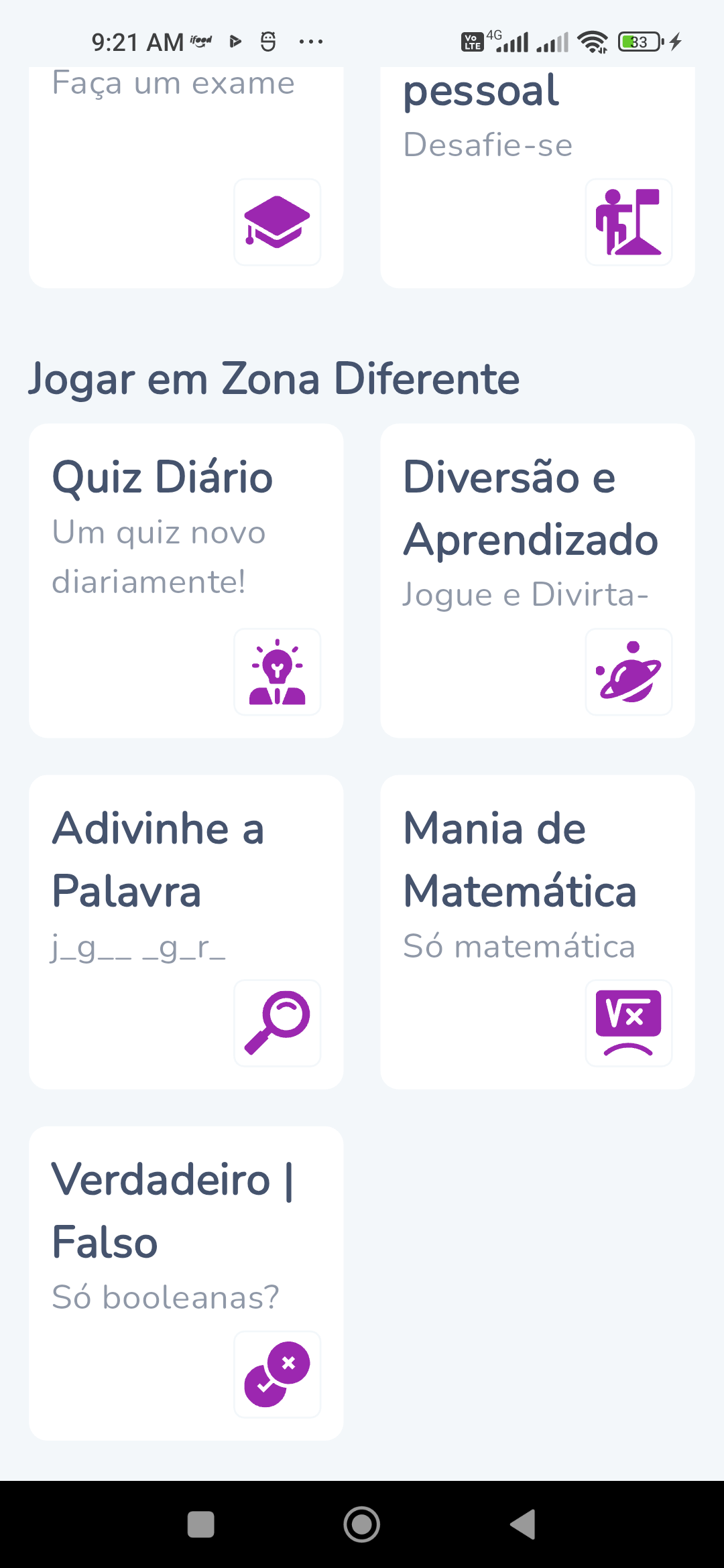Tap the "Faça um exame" subtitle

click(174, 84)
